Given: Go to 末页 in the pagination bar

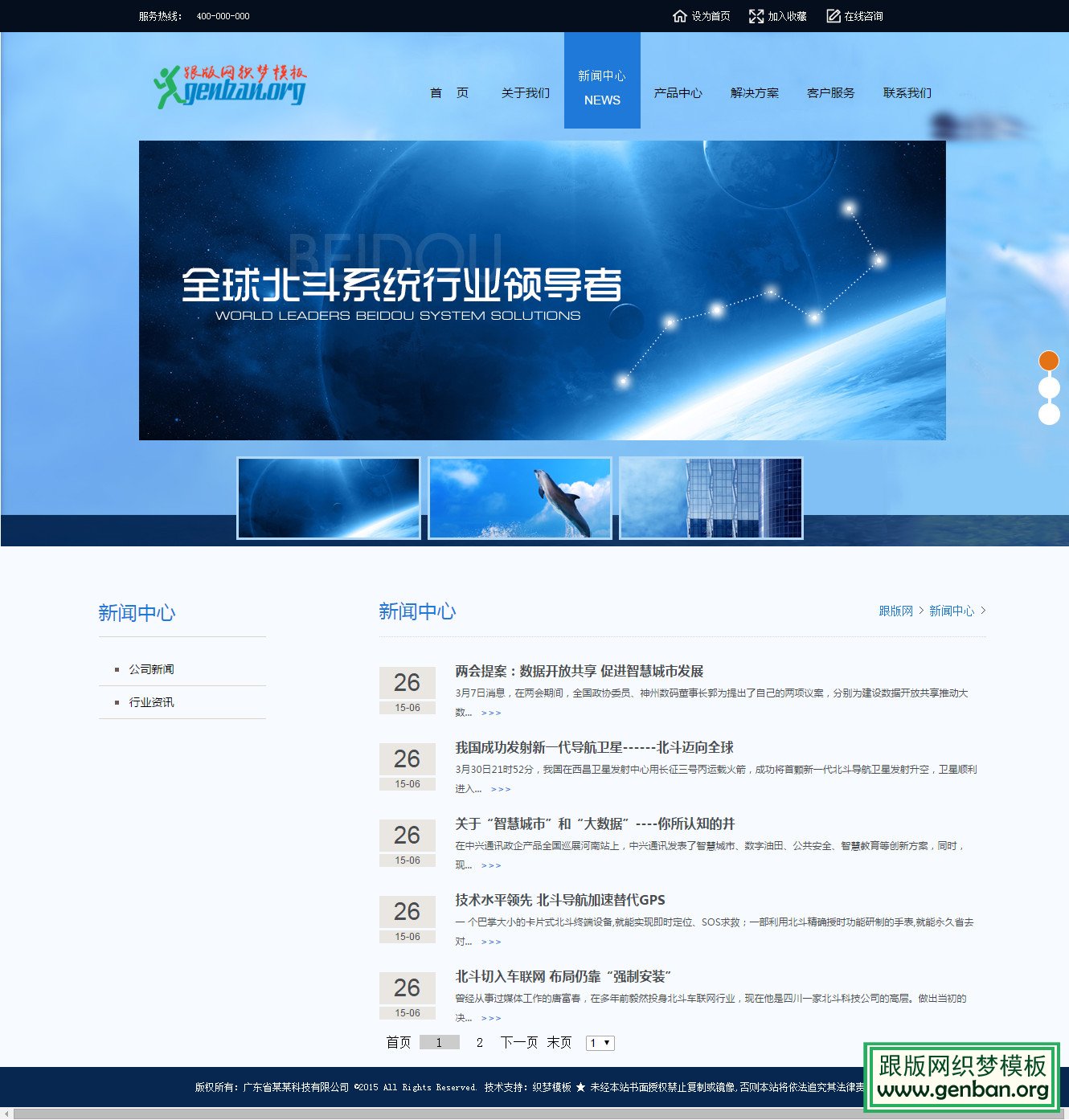Looking at the screenshot, I should (560, 1042).
